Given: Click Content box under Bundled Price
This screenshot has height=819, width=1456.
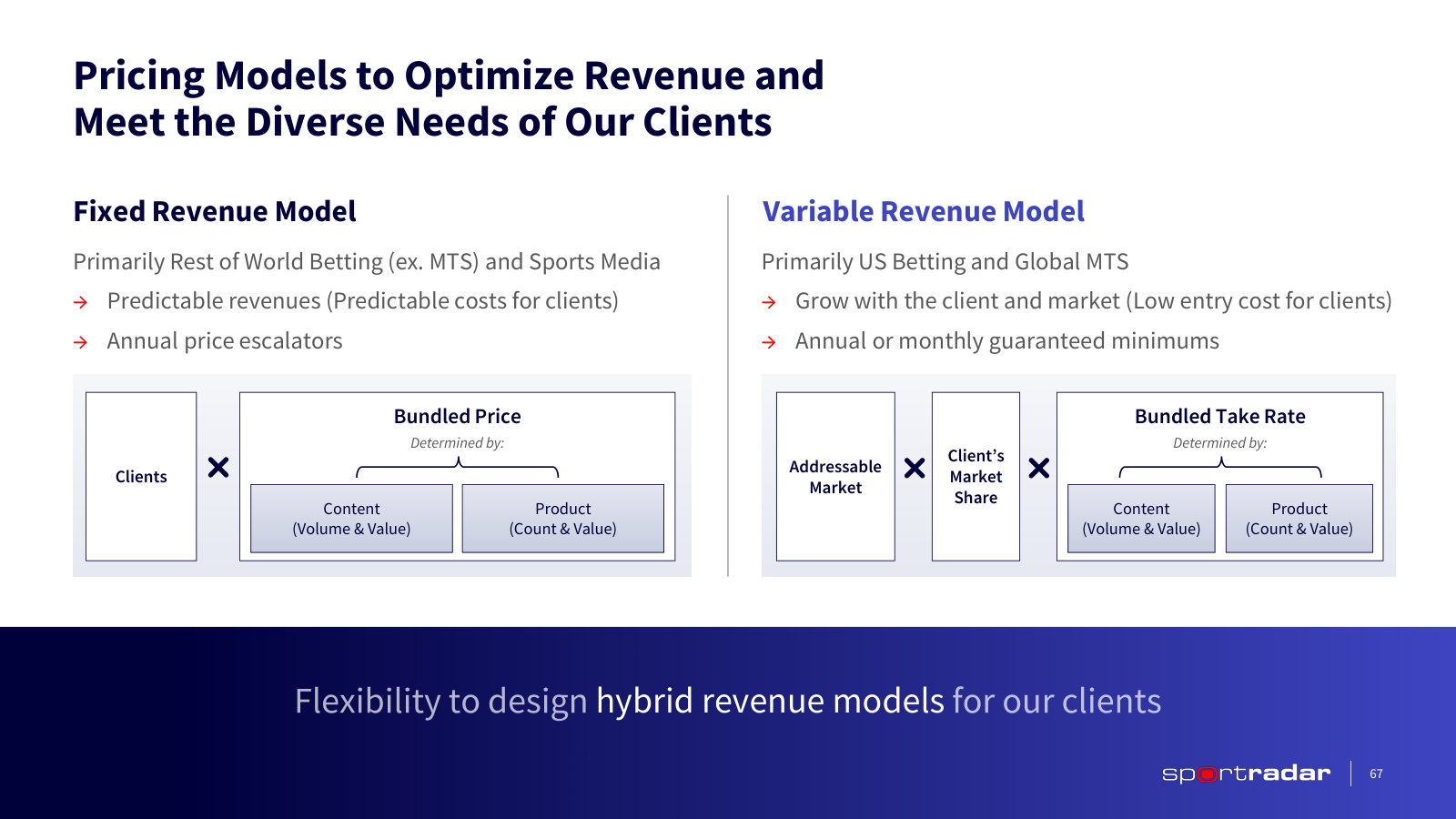Looking at the screenshot, I should pyautogui.click(x=351, y=519).
